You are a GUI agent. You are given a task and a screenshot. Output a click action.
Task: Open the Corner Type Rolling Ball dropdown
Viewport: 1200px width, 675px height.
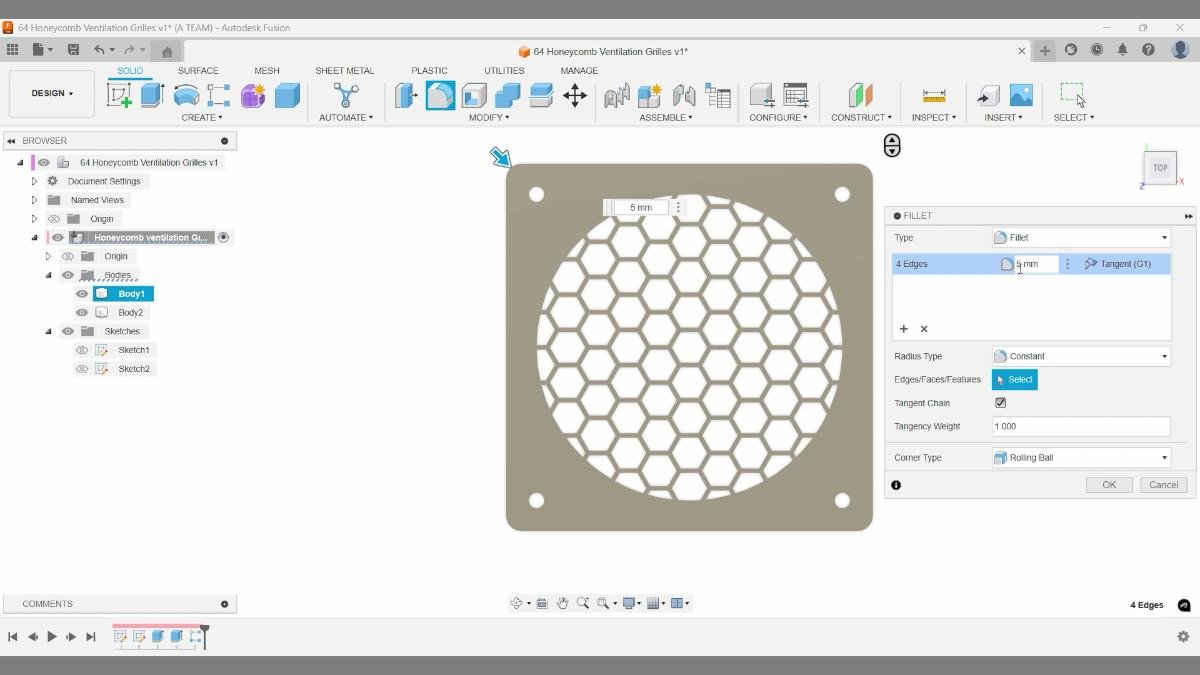coord(1081,458)
